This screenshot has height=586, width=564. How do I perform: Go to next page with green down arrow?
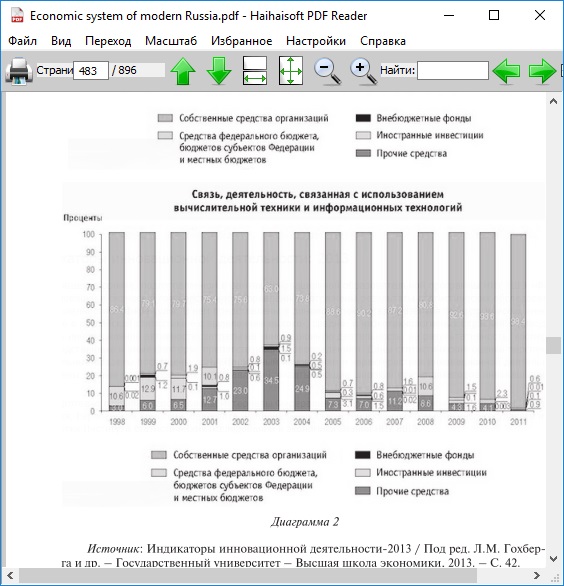tap(219, 71)
